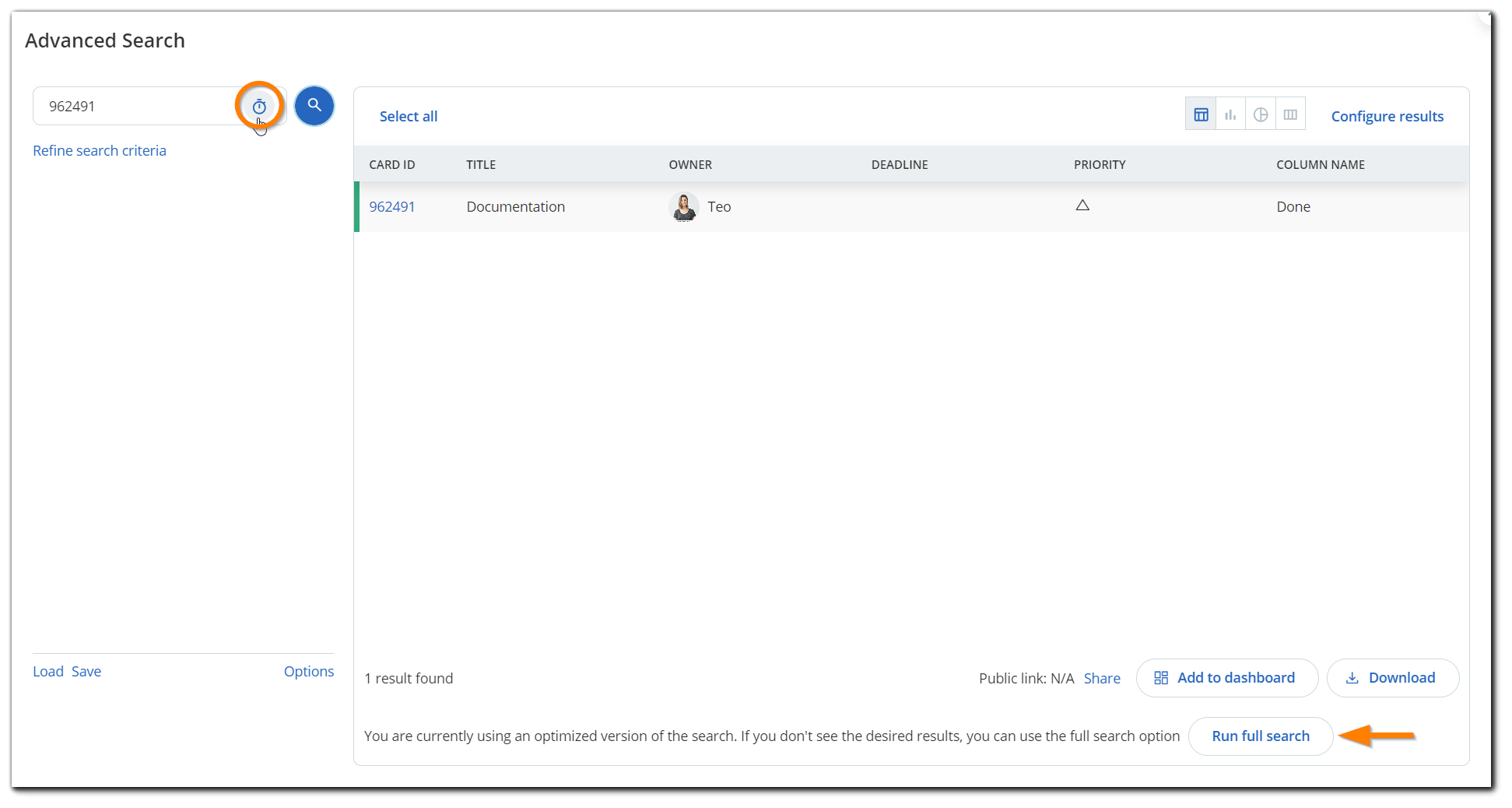Expand Refine search criteria

(99, 150)
